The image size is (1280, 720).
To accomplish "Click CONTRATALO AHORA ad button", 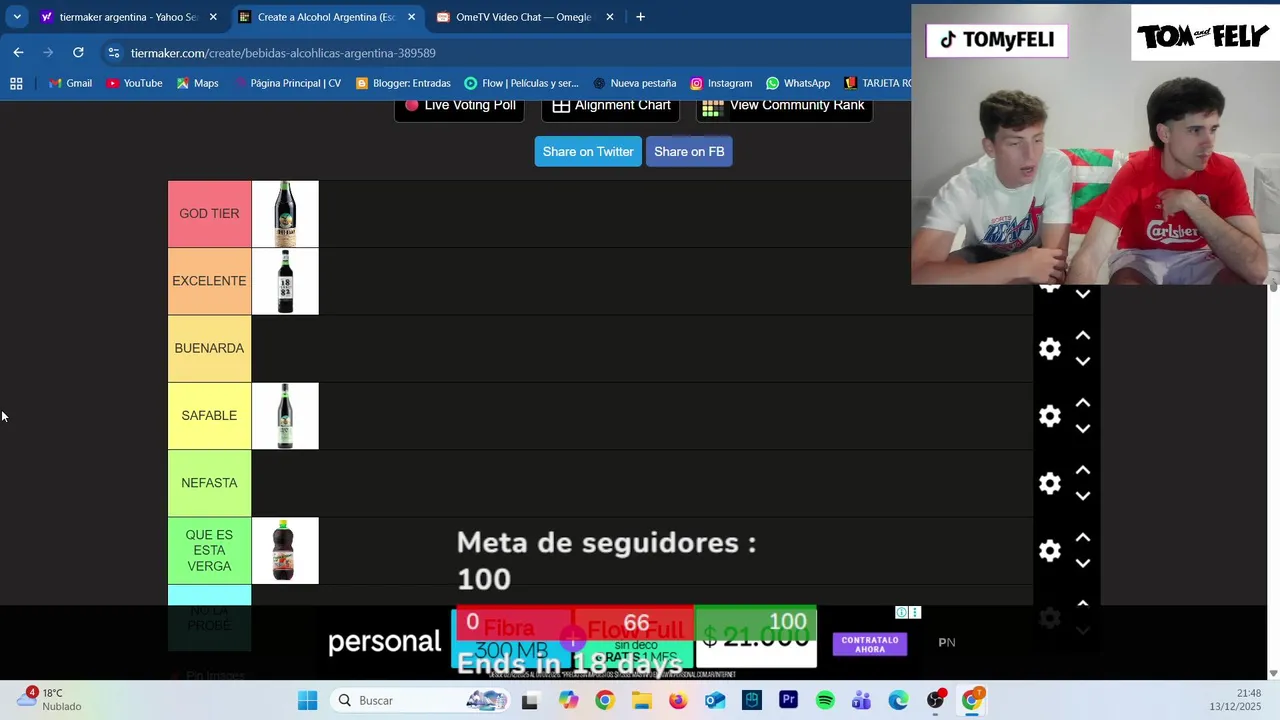I will pos(869,645).
